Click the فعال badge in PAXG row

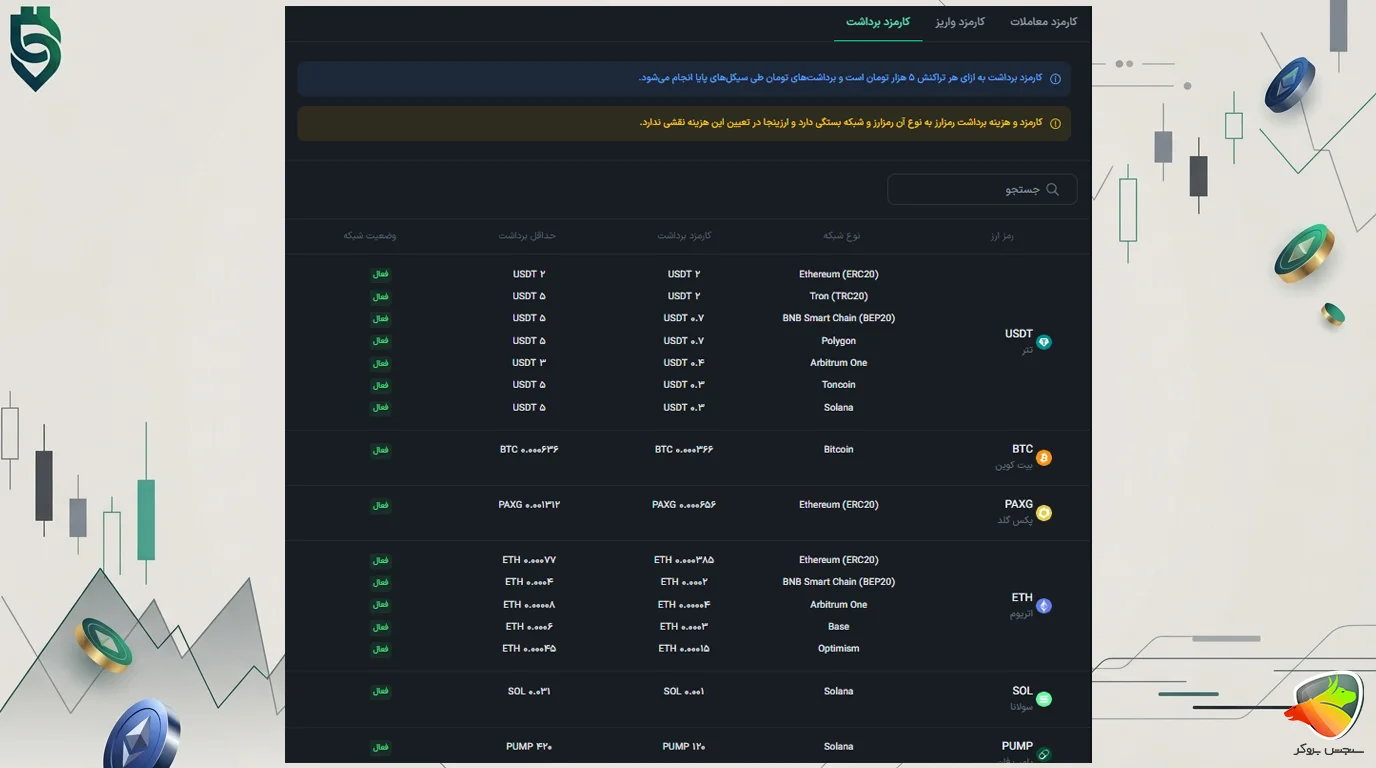(x=381, y=505)
